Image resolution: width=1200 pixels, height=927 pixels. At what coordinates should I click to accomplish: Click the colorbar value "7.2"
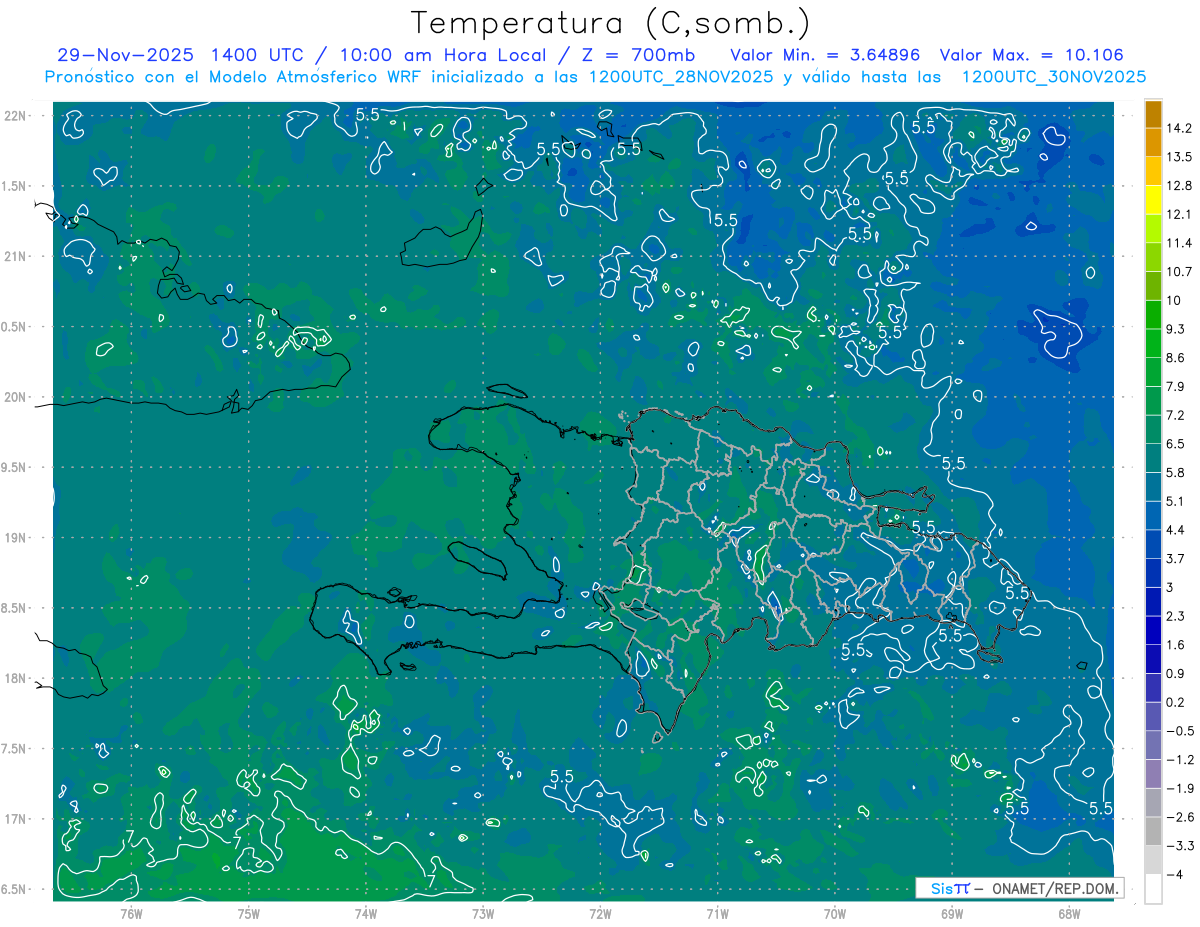pos(1176,414)
